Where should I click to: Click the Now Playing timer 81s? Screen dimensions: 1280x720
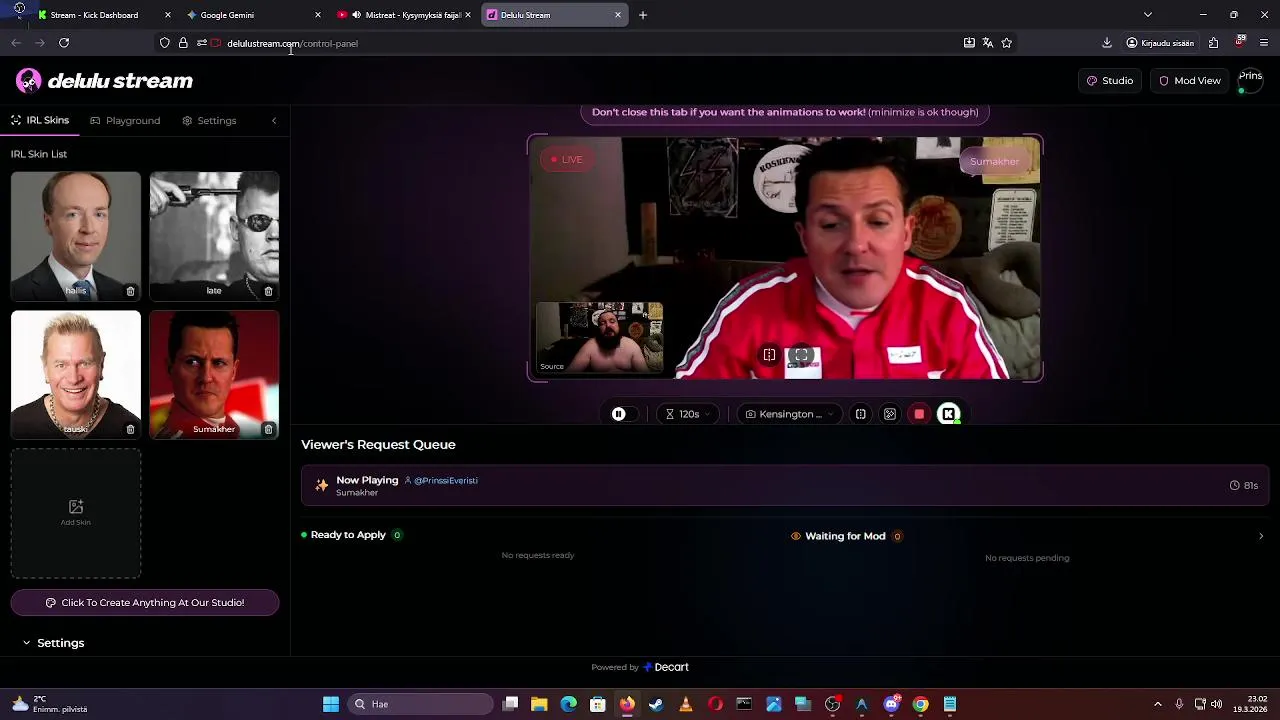pyautogui.click(x=1244, y=486)
